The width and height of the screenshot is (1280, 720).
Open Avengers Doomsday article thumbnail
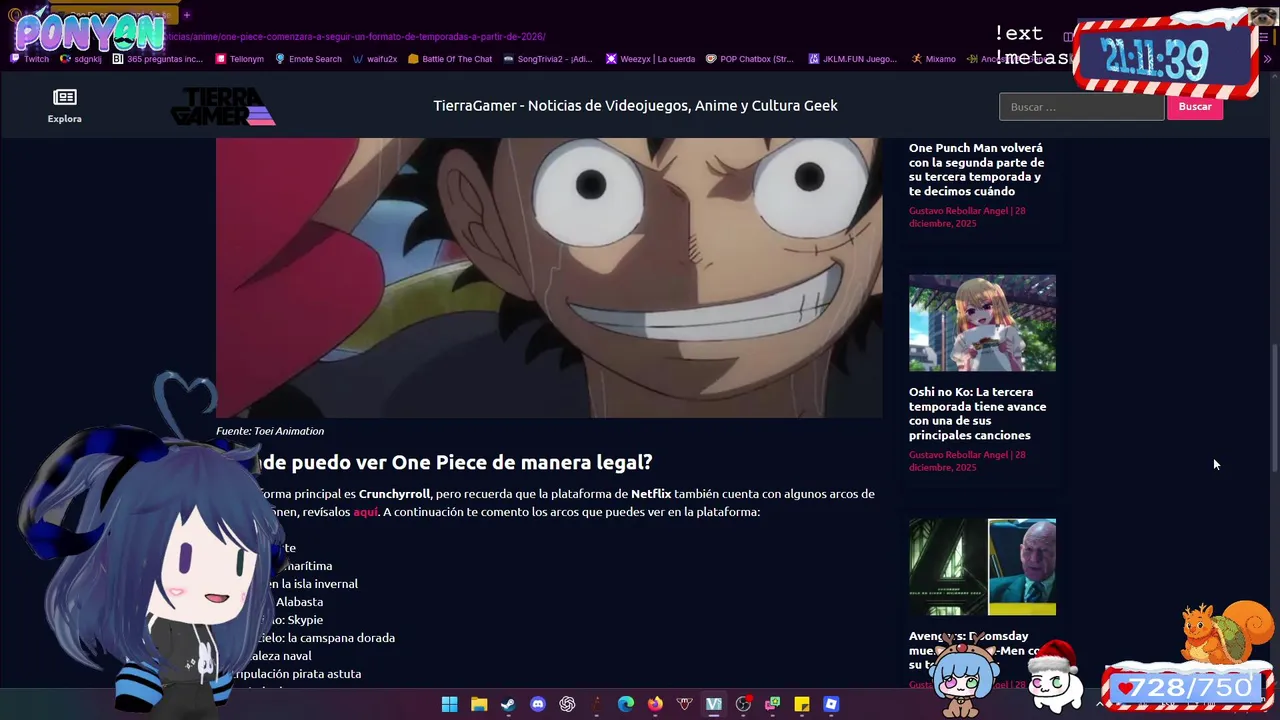[982, 567]
